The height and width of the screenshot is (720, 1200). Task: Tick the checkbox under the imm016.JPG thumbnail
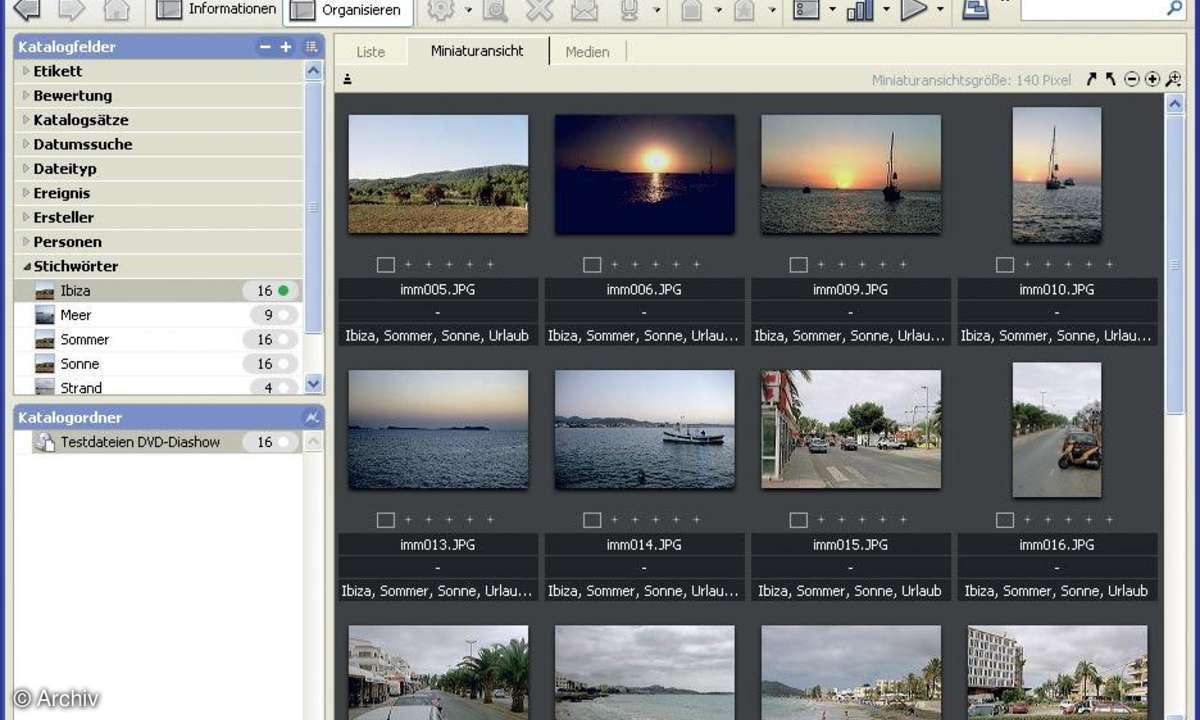pyautogui.click(x=1005, y=520)
